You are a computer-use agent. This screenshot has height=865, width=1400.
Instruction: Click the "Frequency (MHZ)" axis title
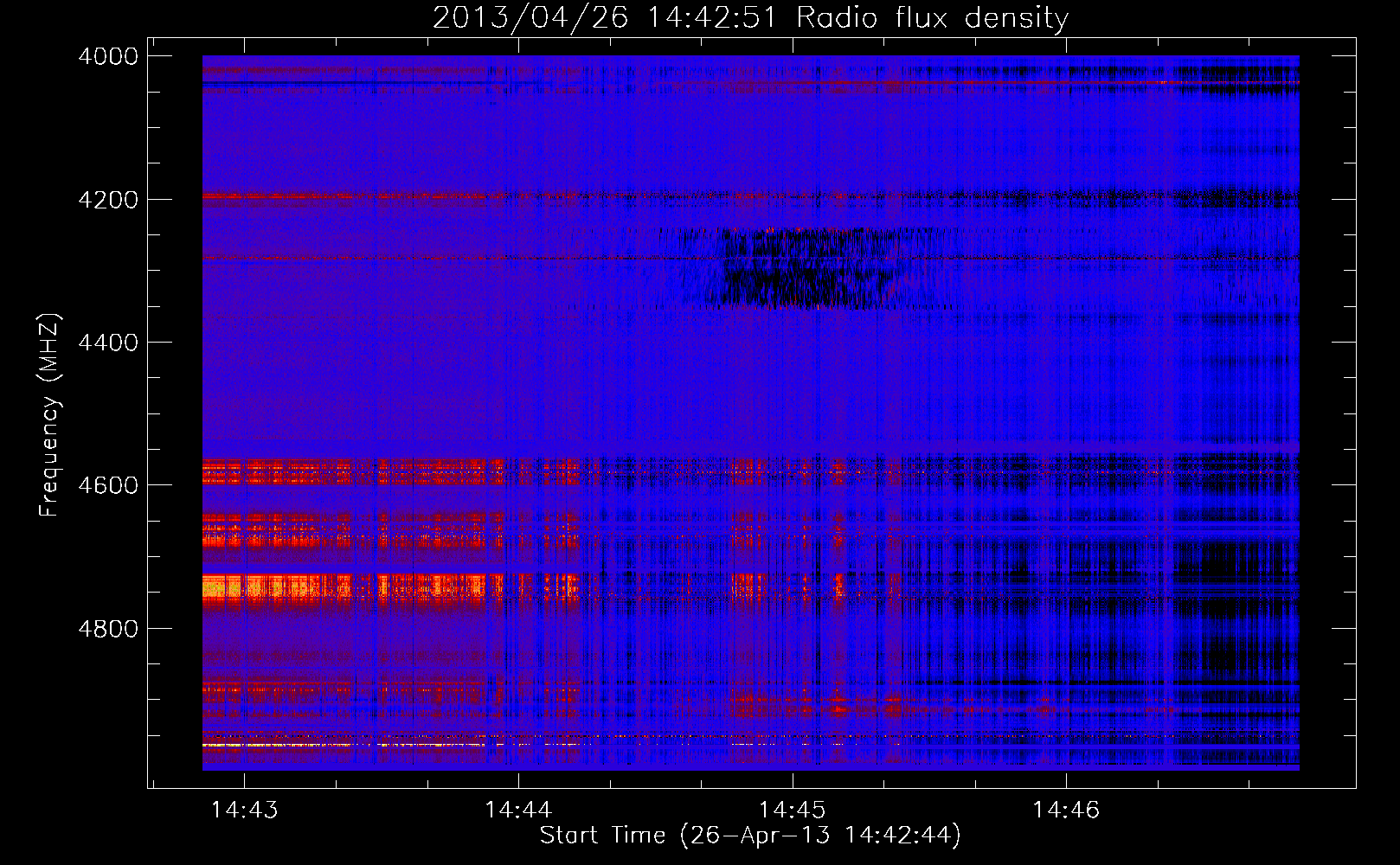pos(50,415)
